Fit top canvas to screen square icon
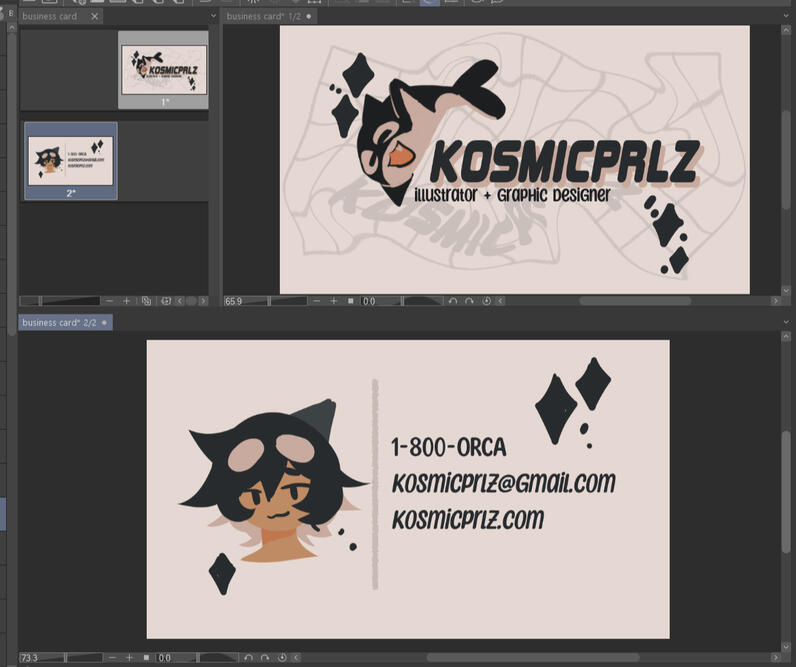 coord(350,301)
